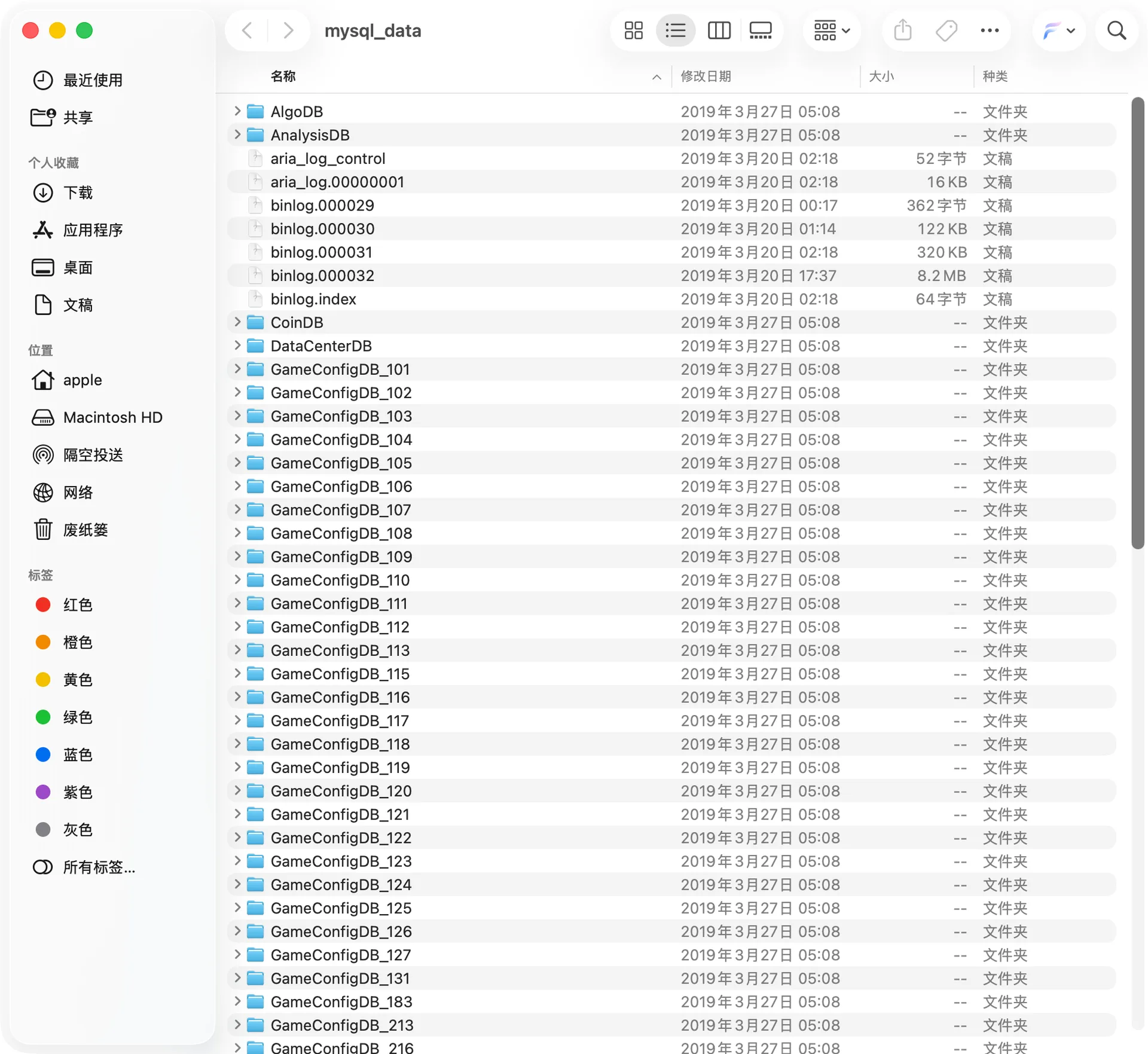Click the search magnifier icon
The height and width of the screenshot is (1054, 1148).
coord(1116,30)
